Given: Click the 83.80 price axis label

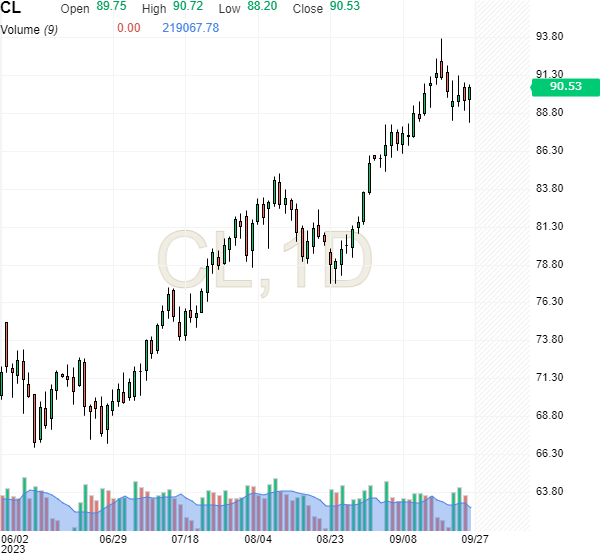Looking at the screenshot, I should 549,188.
